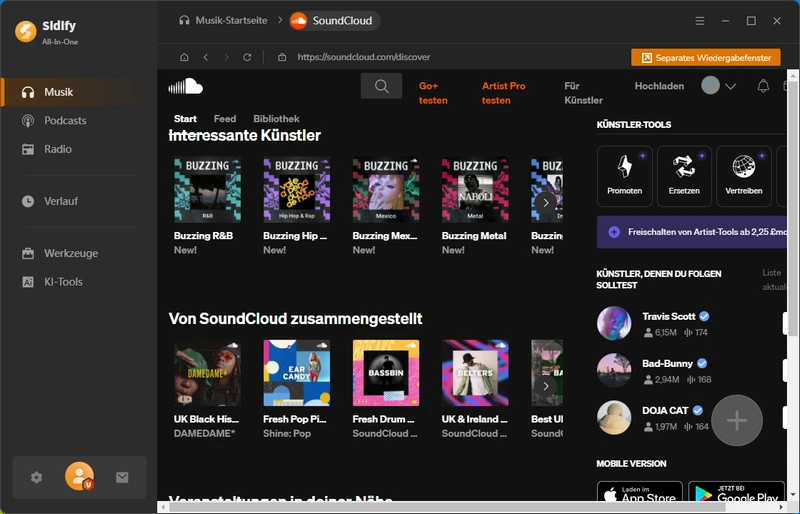
Task: Click Separates Wiedergabefenster button
Action: tap(706, 58)
